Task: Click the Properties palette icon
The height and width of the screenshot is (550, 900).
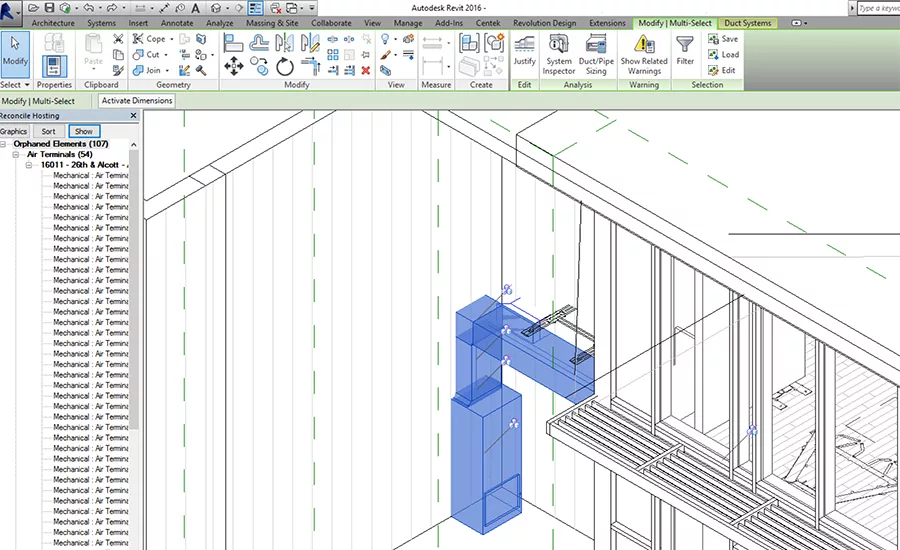Action: point(54,66)
